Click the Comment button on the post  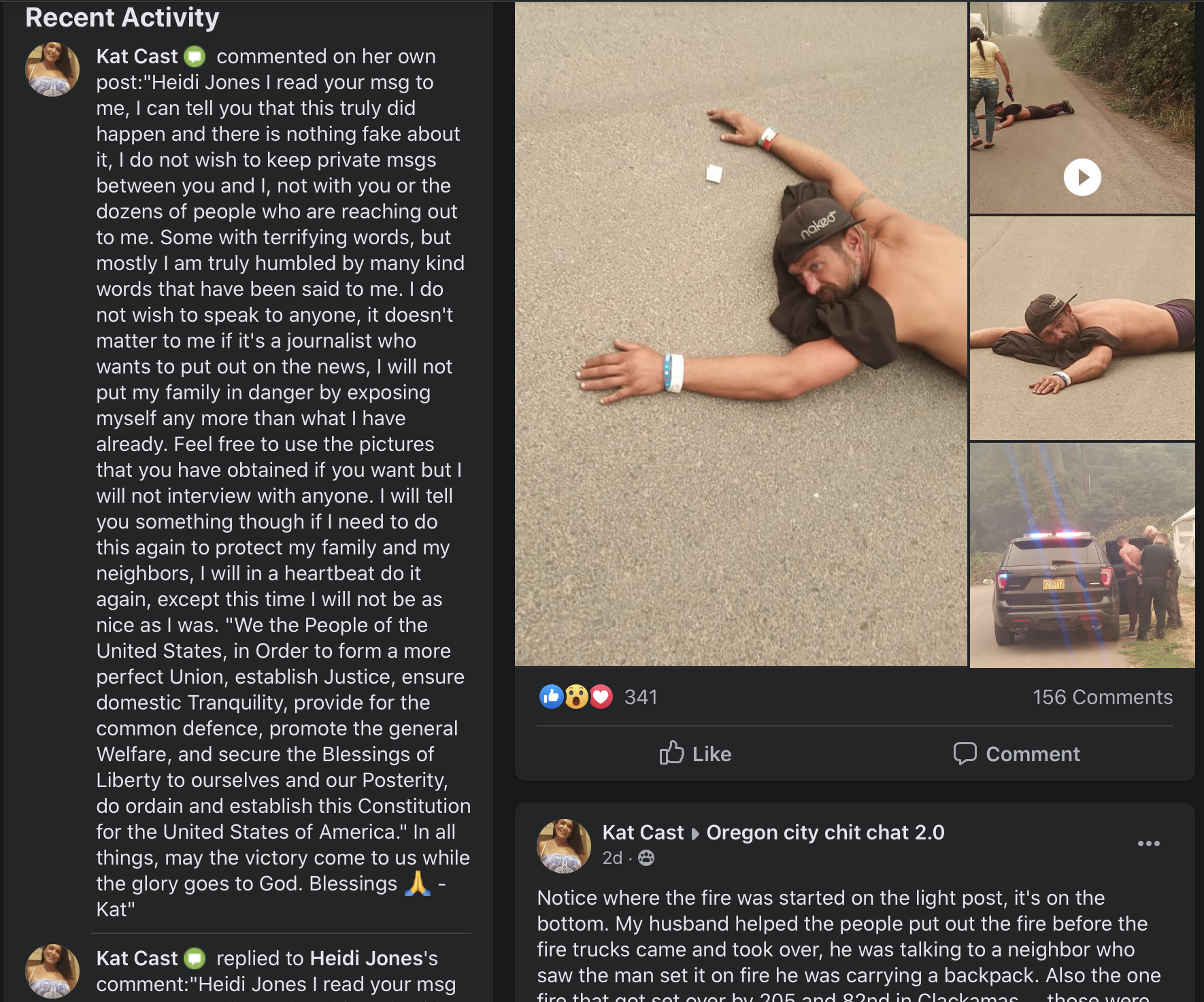(x=1016, y=754)
